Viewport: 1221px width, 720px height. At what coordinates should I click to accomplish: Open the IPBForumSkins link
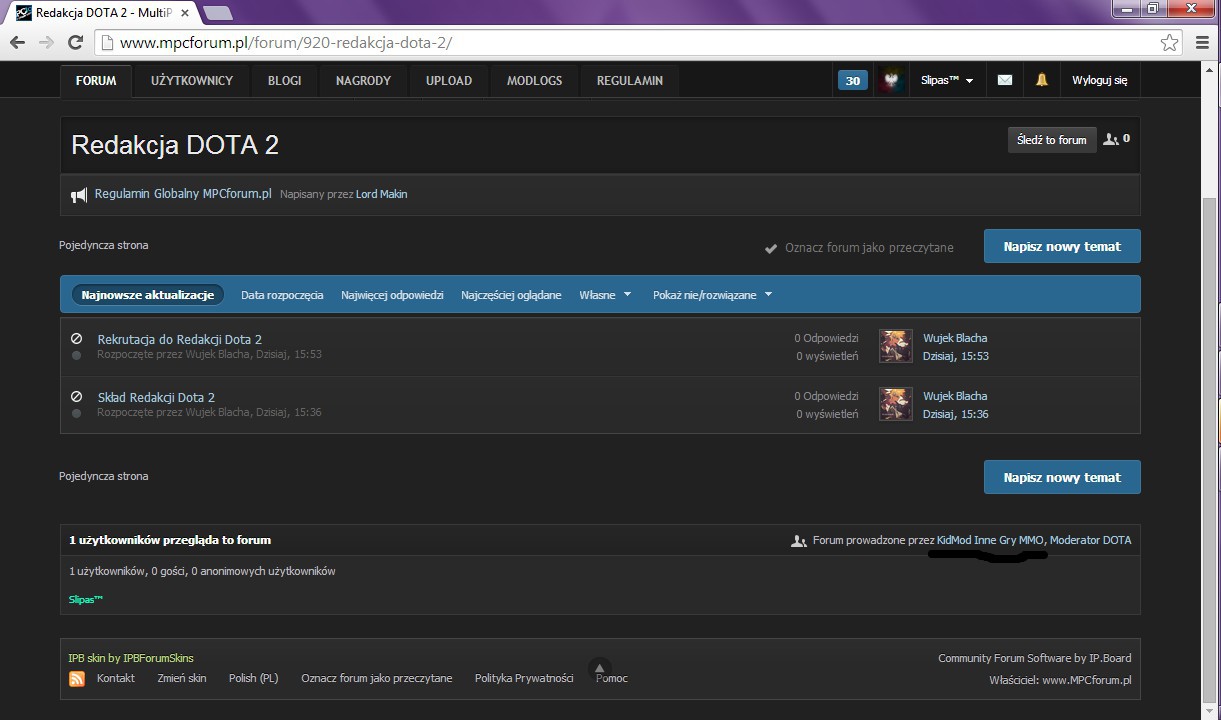pos(158,658)
